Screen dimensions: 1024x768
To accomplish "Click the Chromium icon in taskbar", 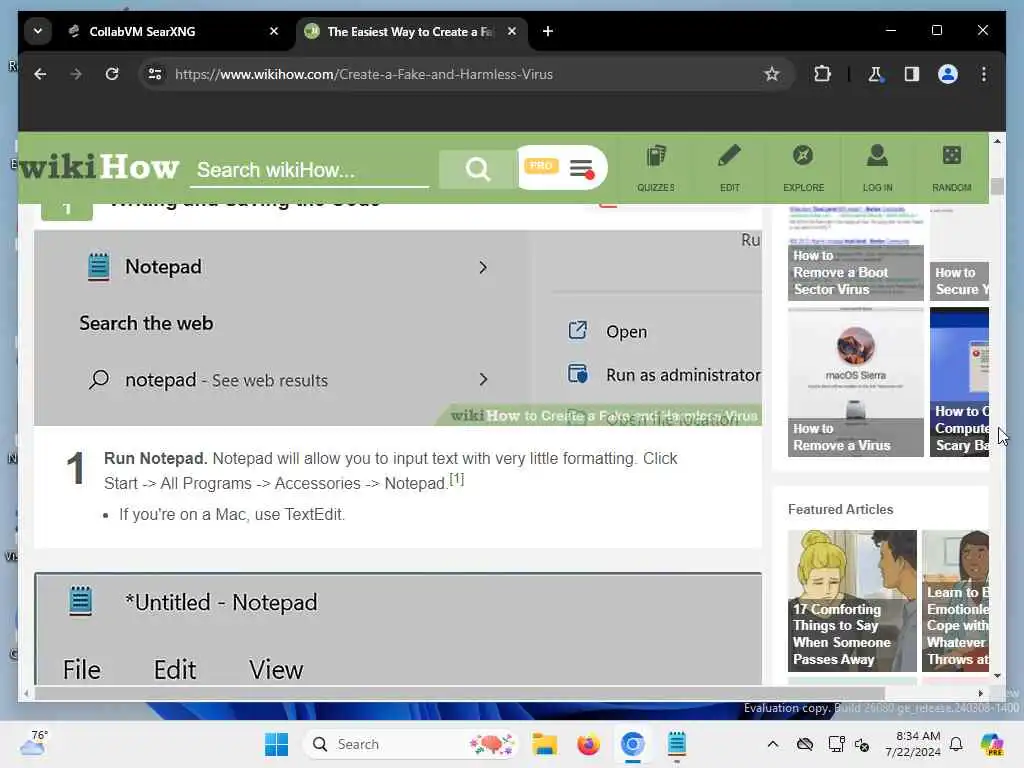I will (x=632, y=744).
